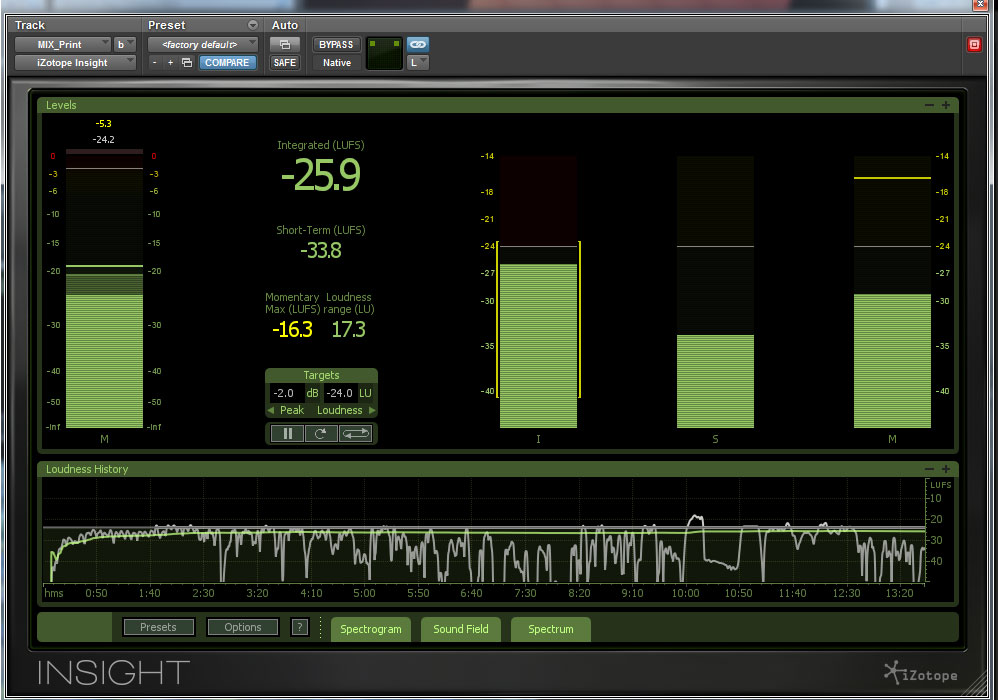Select the previous preset with the minus button
This screenshot has width=998, height=700.
[155, 62]
